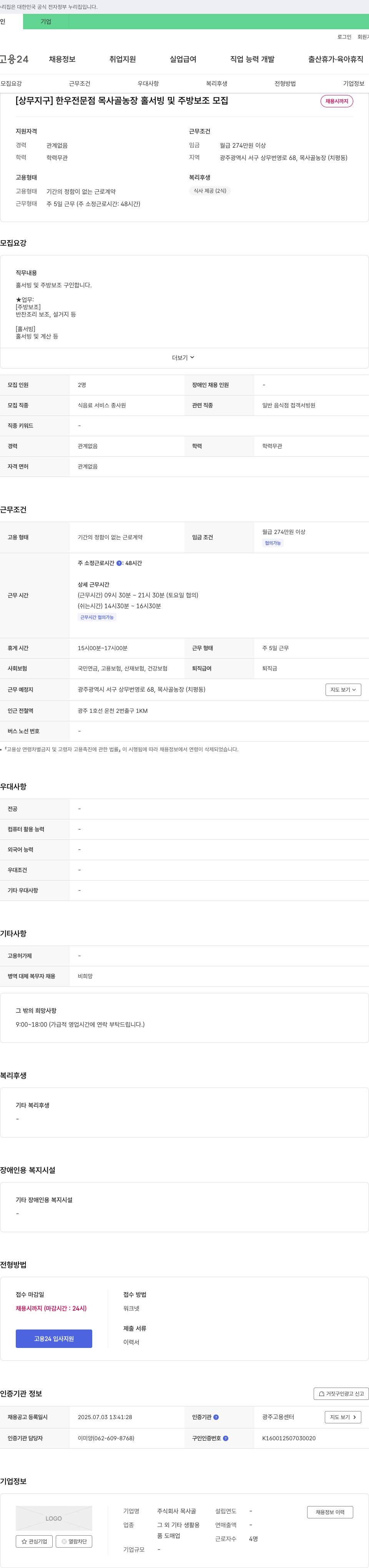Viewport: 369px width, 1568px height.
Task: Click the 로그인 link
Action: coord(345,37)
